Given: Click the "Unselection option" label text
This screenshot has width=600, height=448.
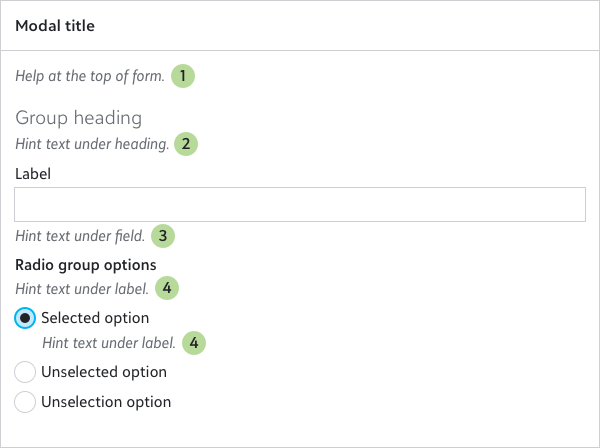Looking at the screenshot, I should pos(106,402).
